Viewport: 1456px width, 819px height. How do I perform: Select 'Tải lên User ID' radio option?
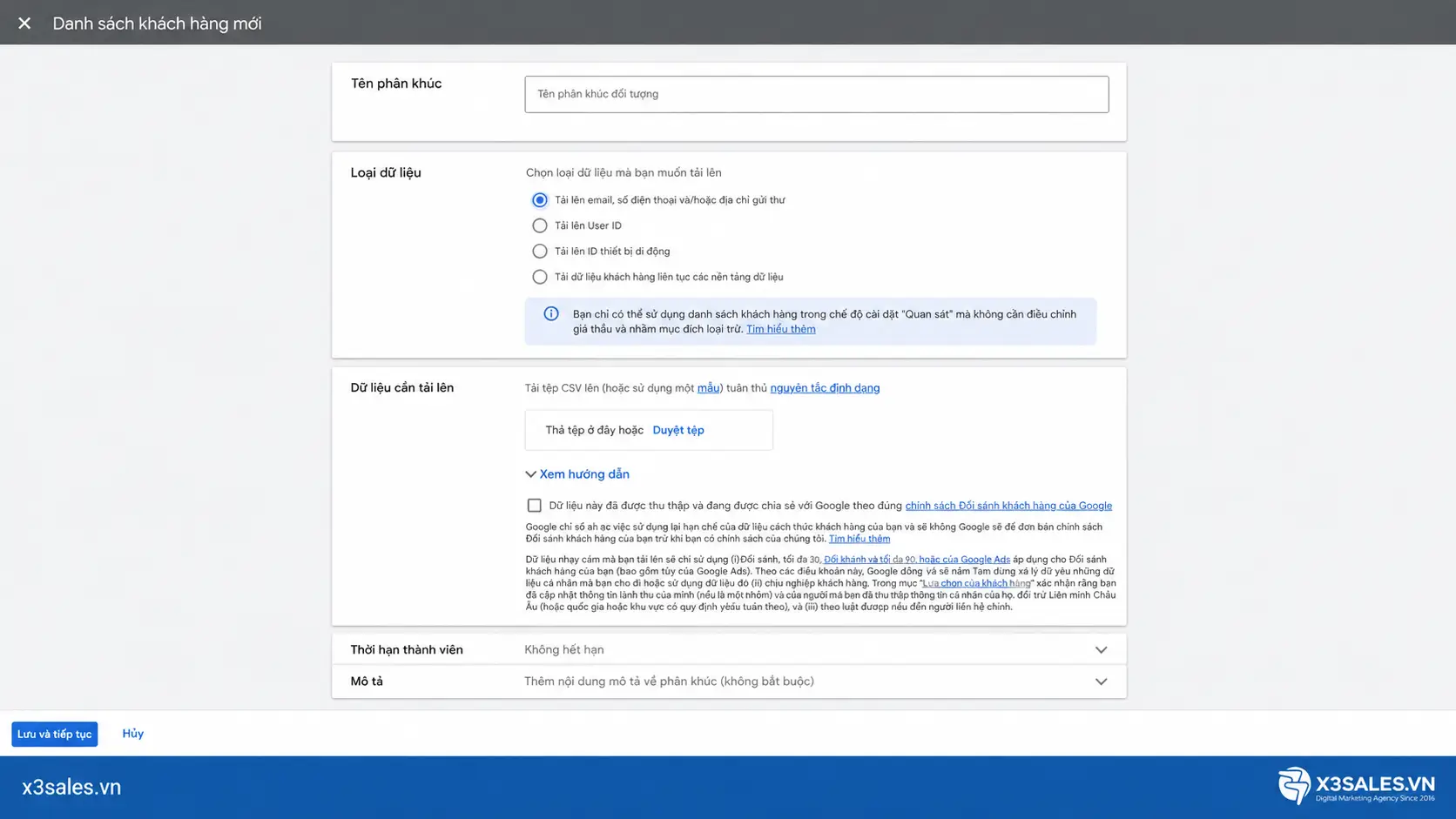540,225
